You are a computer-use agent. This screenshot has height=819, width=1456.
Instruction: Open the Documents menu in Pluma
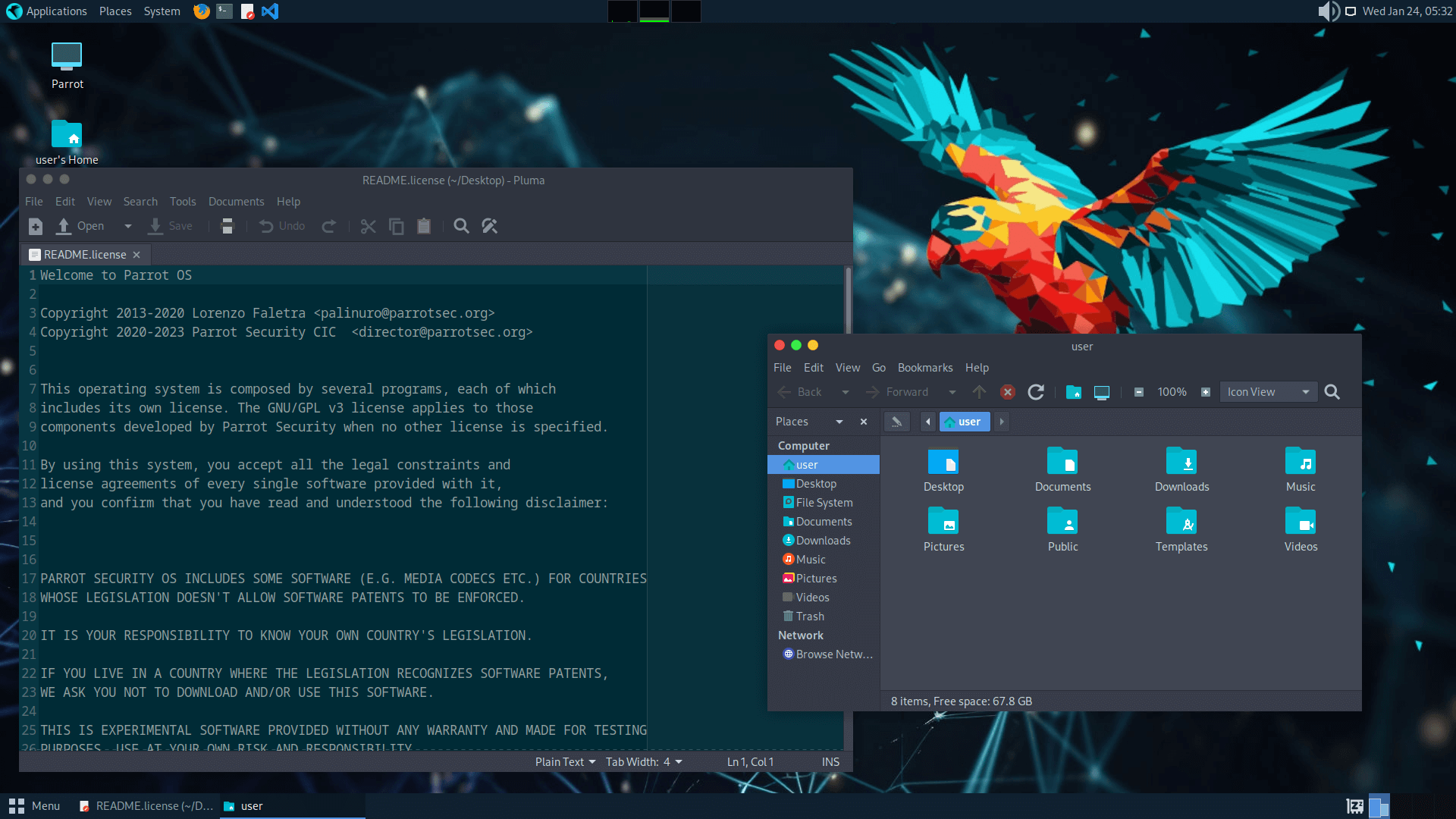point(236,202)
